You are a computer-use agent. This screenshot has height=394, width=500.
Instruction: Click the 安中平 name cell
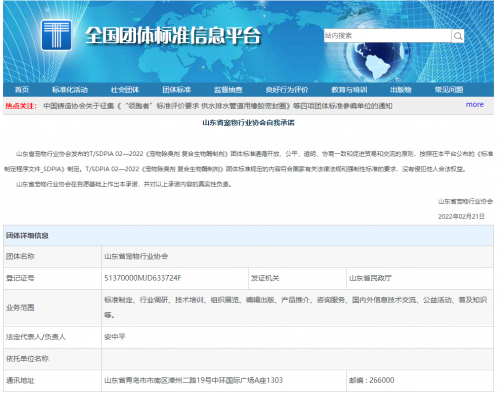click(x=297, y=337)
